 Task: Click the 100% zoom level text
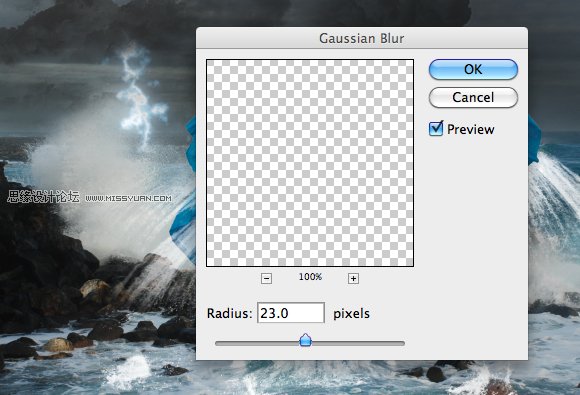[x=310, y=277]
